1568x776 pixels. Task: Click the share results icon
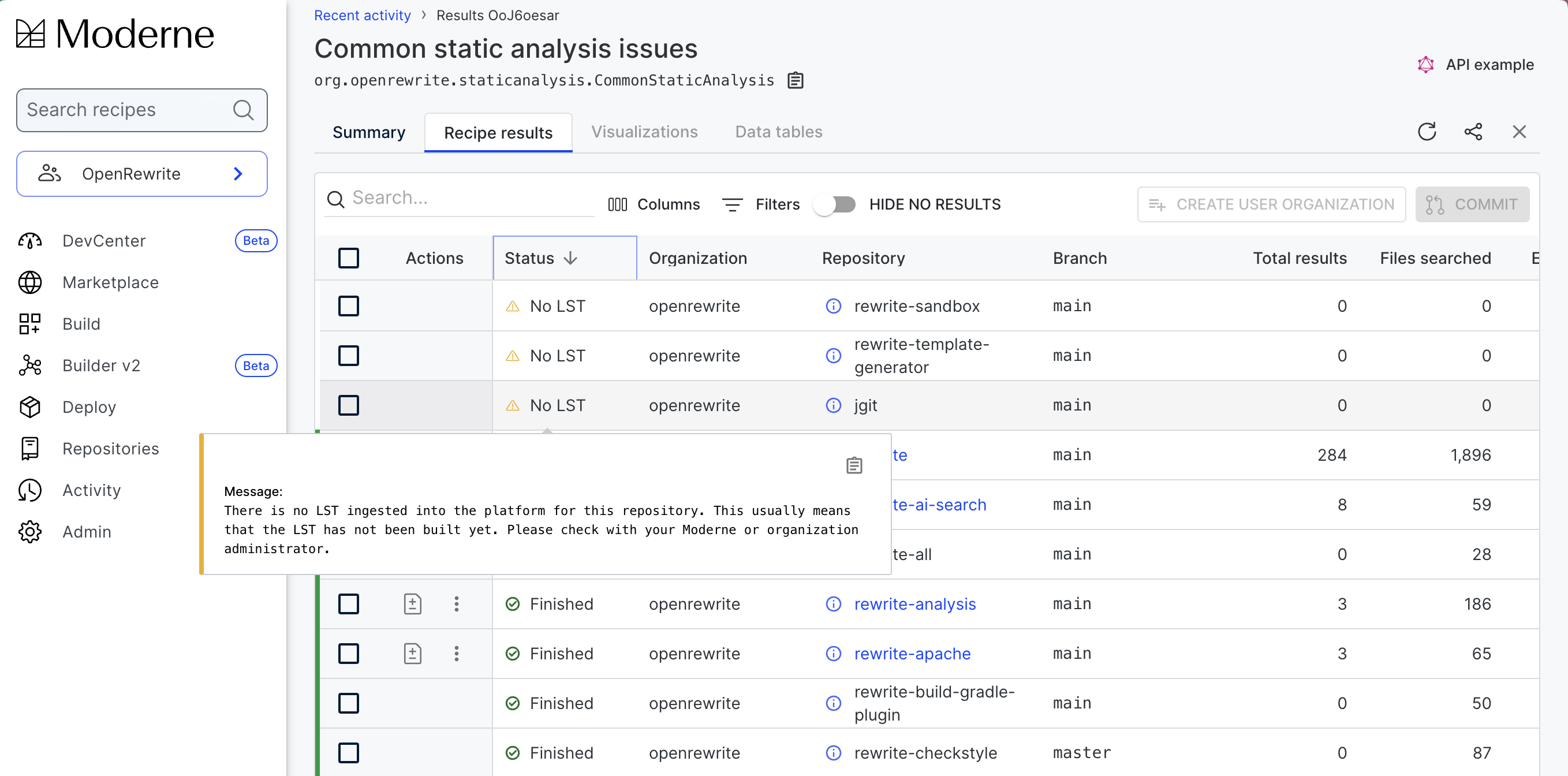click(1473, 132)
